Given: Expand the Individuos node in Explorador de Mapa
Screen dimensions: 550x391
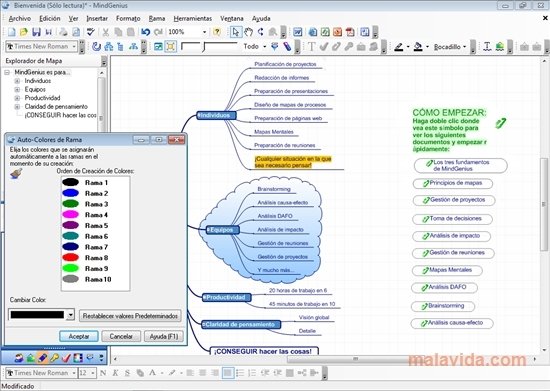Looking at the screenshot, I should click(x=17, y=81).
